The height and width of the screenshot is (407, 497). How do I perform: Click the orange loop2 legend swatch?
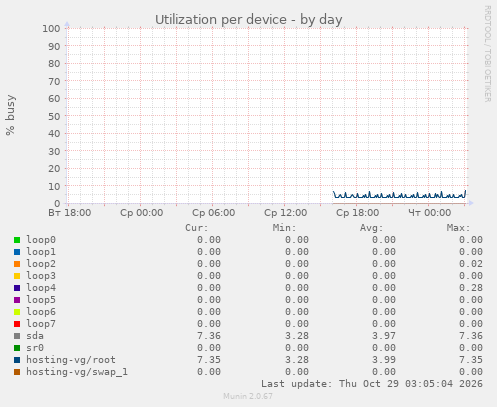click(x=17, y=264)
